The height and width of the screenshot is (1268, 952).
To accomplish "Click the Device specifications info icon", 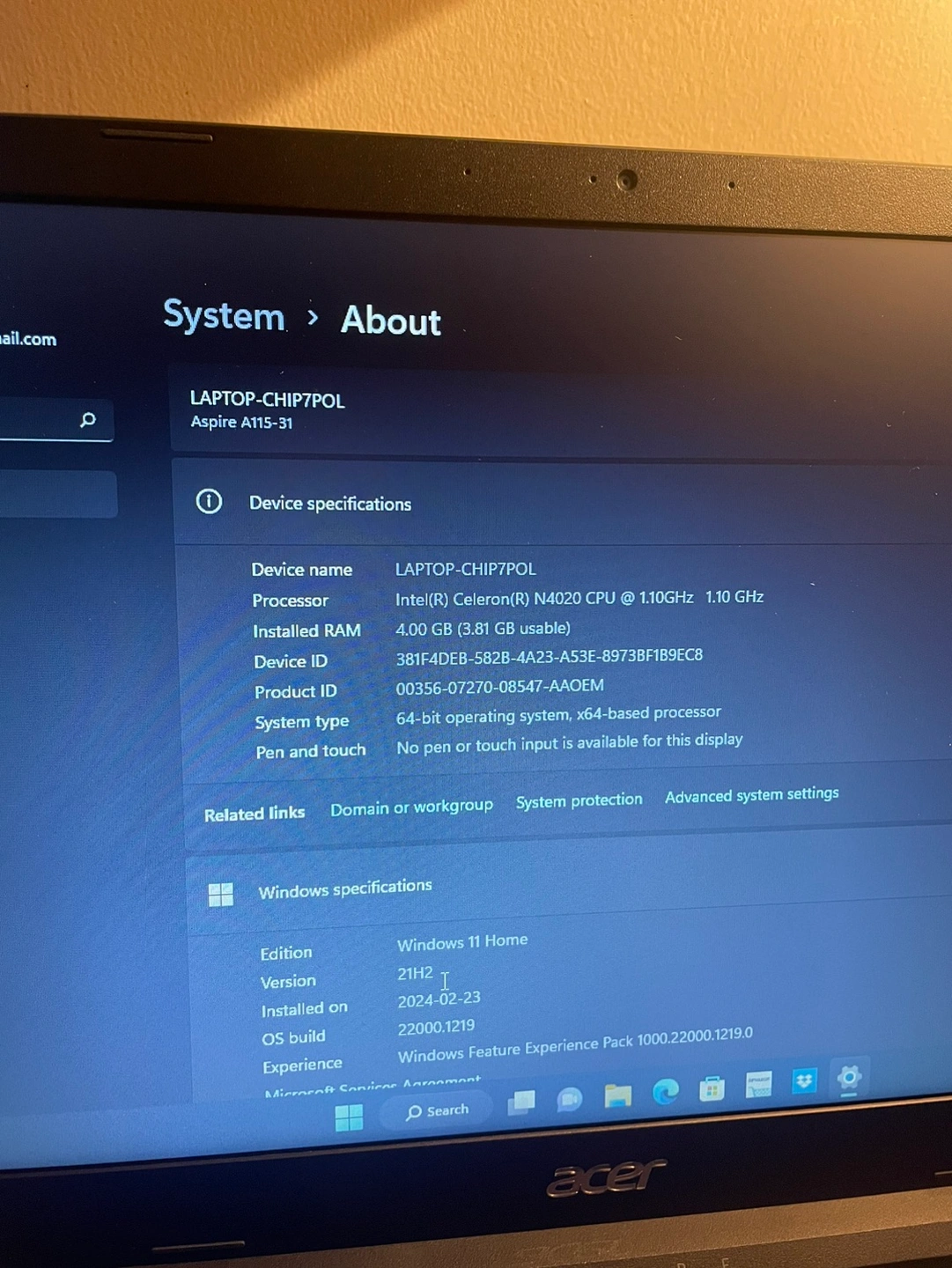I will coord(209,502).
